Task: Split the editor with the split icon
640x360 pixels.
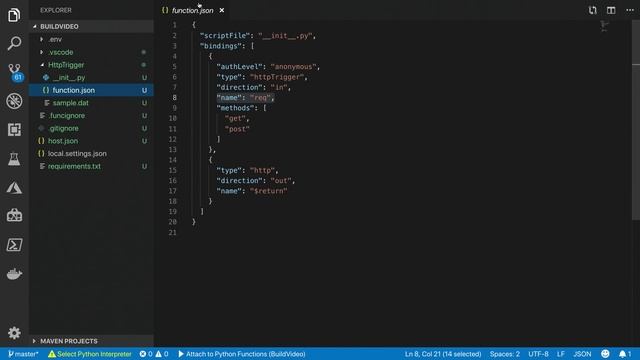Action: (611, 10)
